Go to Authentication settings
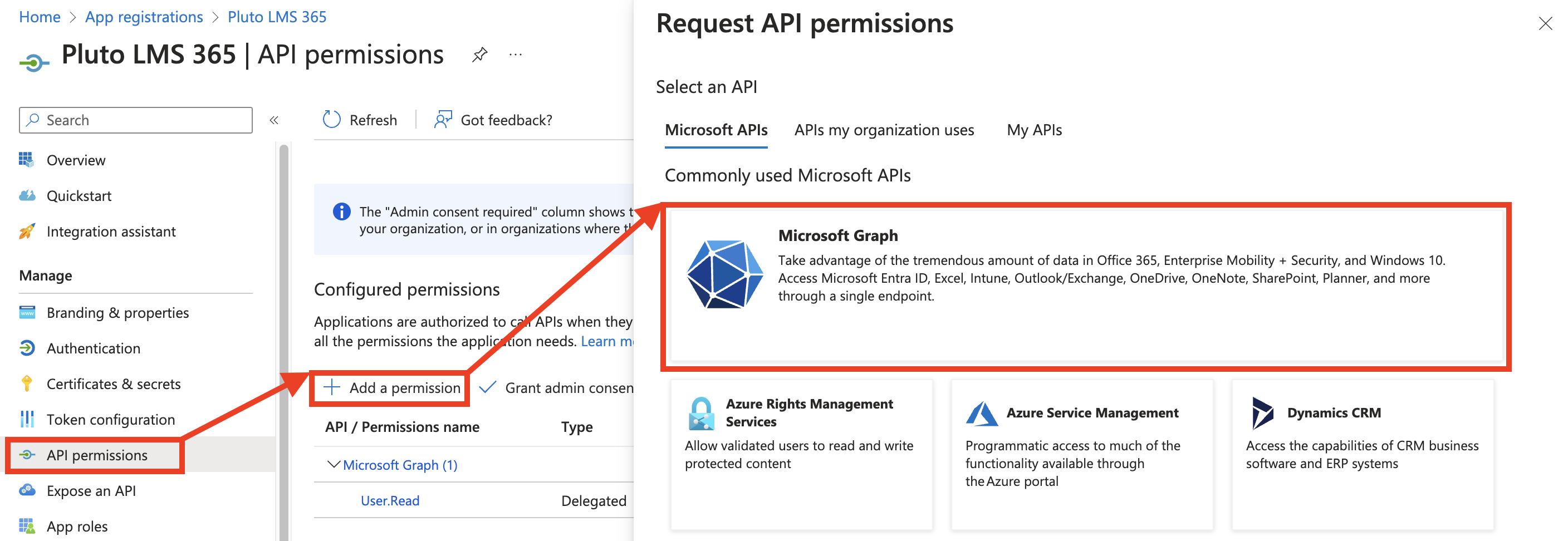1568x541 pixels. [94, 348]
